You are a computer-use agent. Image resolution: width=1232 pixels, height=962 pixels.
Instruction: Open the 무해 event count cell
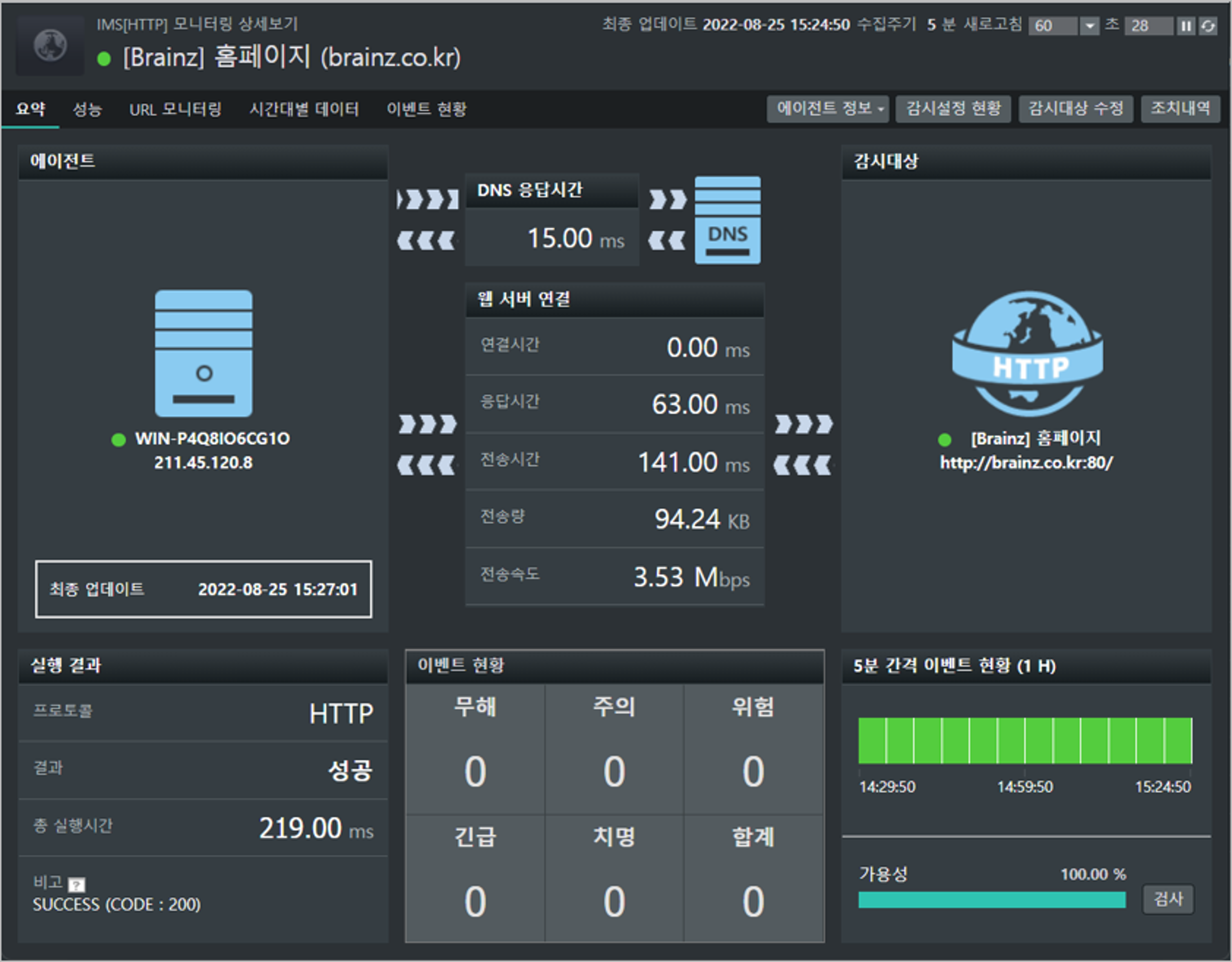tap(476, 749)
